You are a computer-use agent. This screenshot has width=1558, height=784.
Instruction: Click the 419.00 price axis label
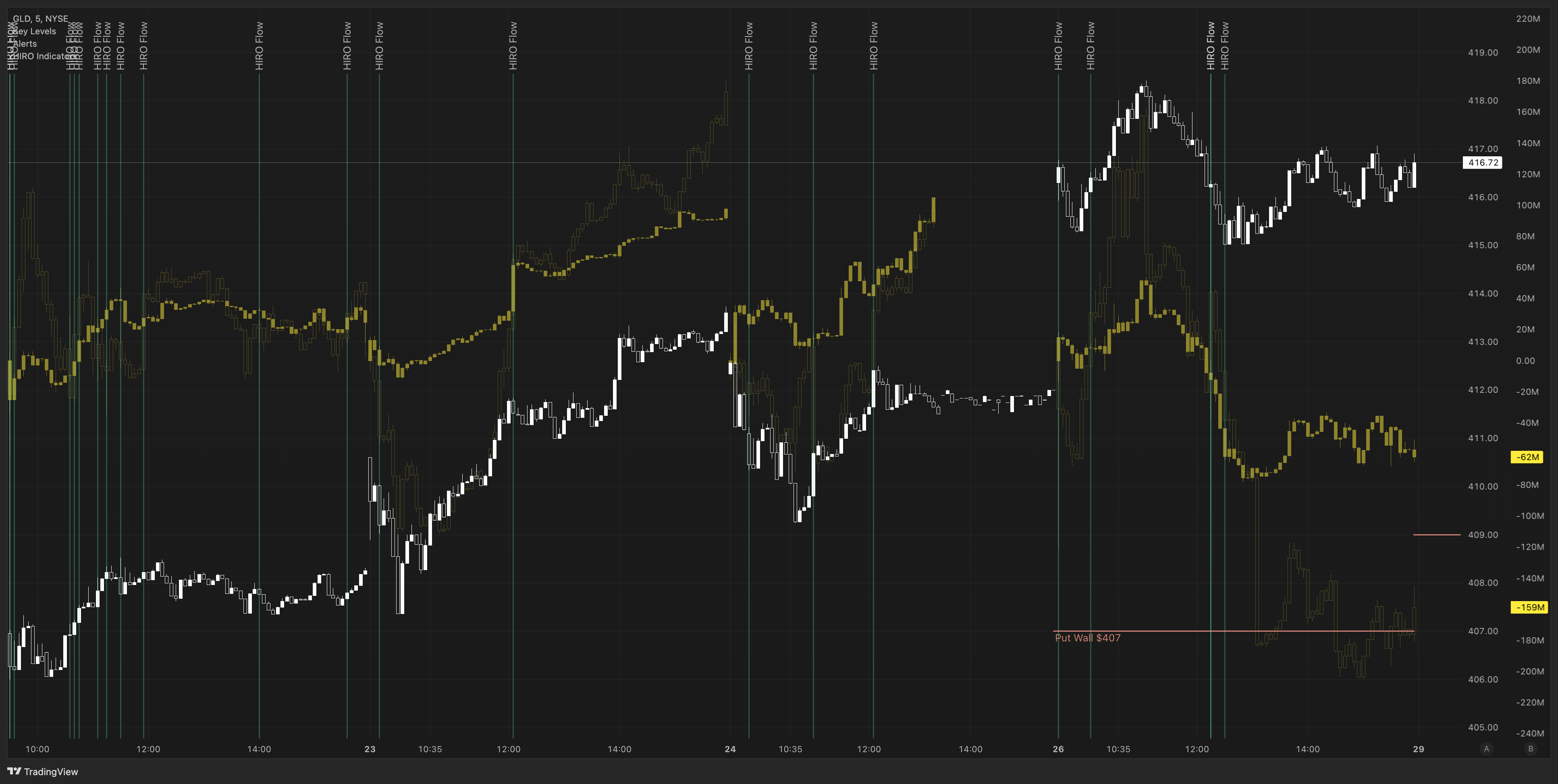pos(1482,53)
